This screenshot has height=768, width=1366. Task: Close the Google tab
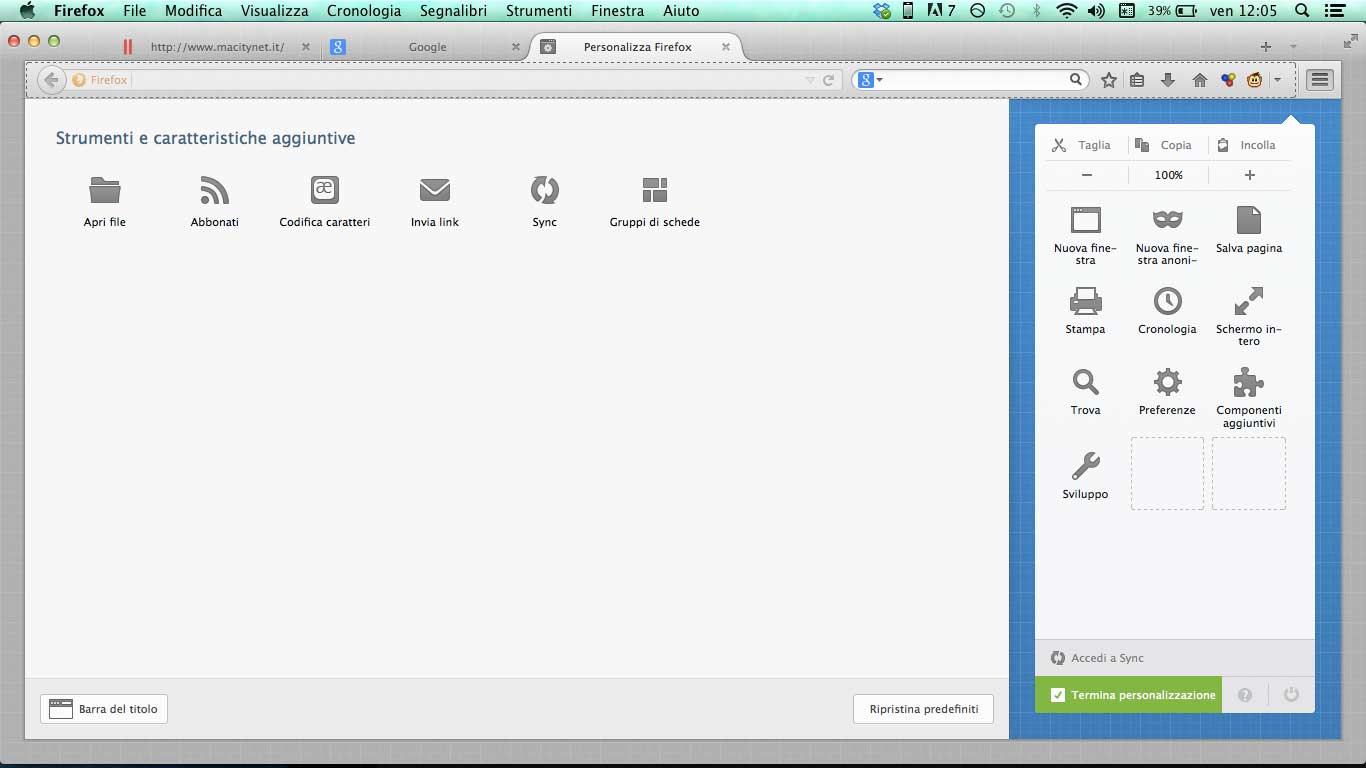coord(516,47)
